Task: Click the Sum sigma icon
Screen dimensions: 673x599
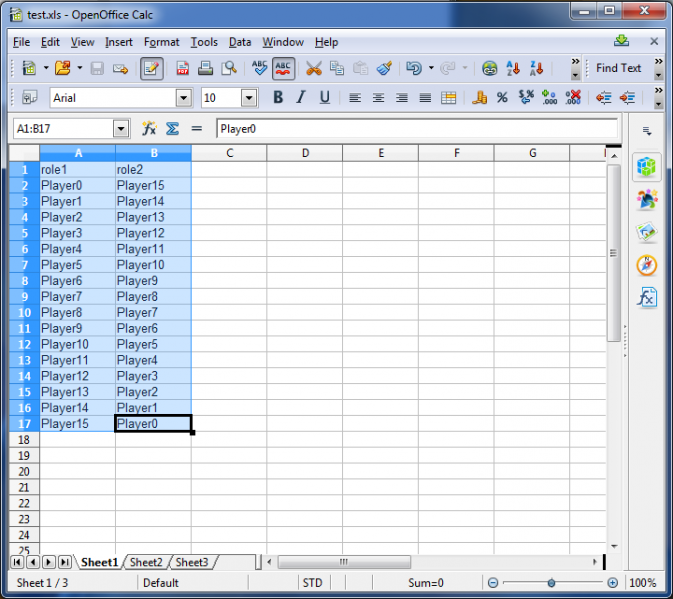Action: tap(172, 129)
